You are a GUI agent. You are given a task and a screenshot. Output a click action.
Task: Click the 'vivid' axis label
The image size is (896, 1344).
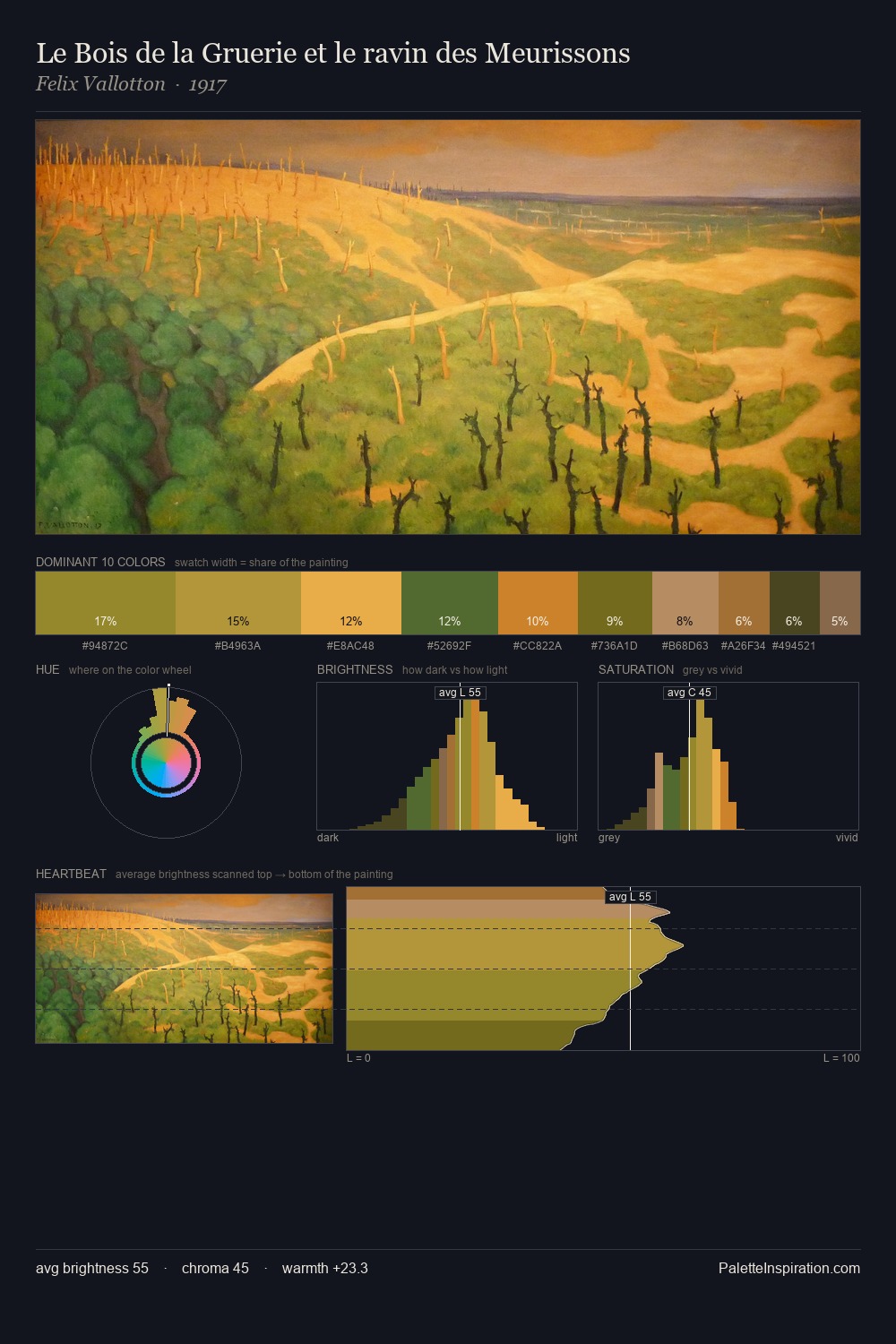click(847, 838)
